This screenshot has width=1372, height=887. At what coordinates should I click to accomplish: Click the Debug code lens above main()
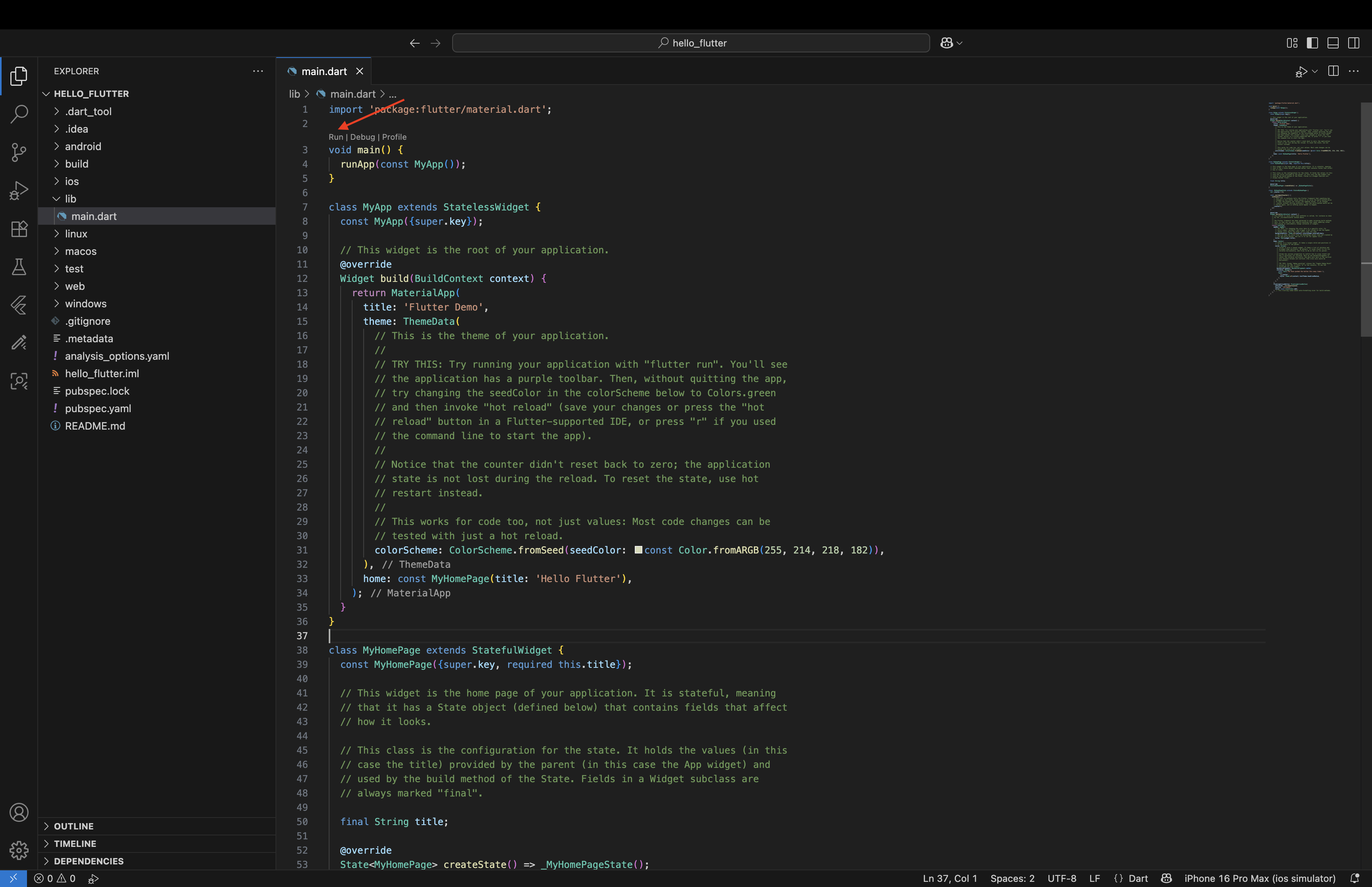pyautogui.click(x=362, y=137)
